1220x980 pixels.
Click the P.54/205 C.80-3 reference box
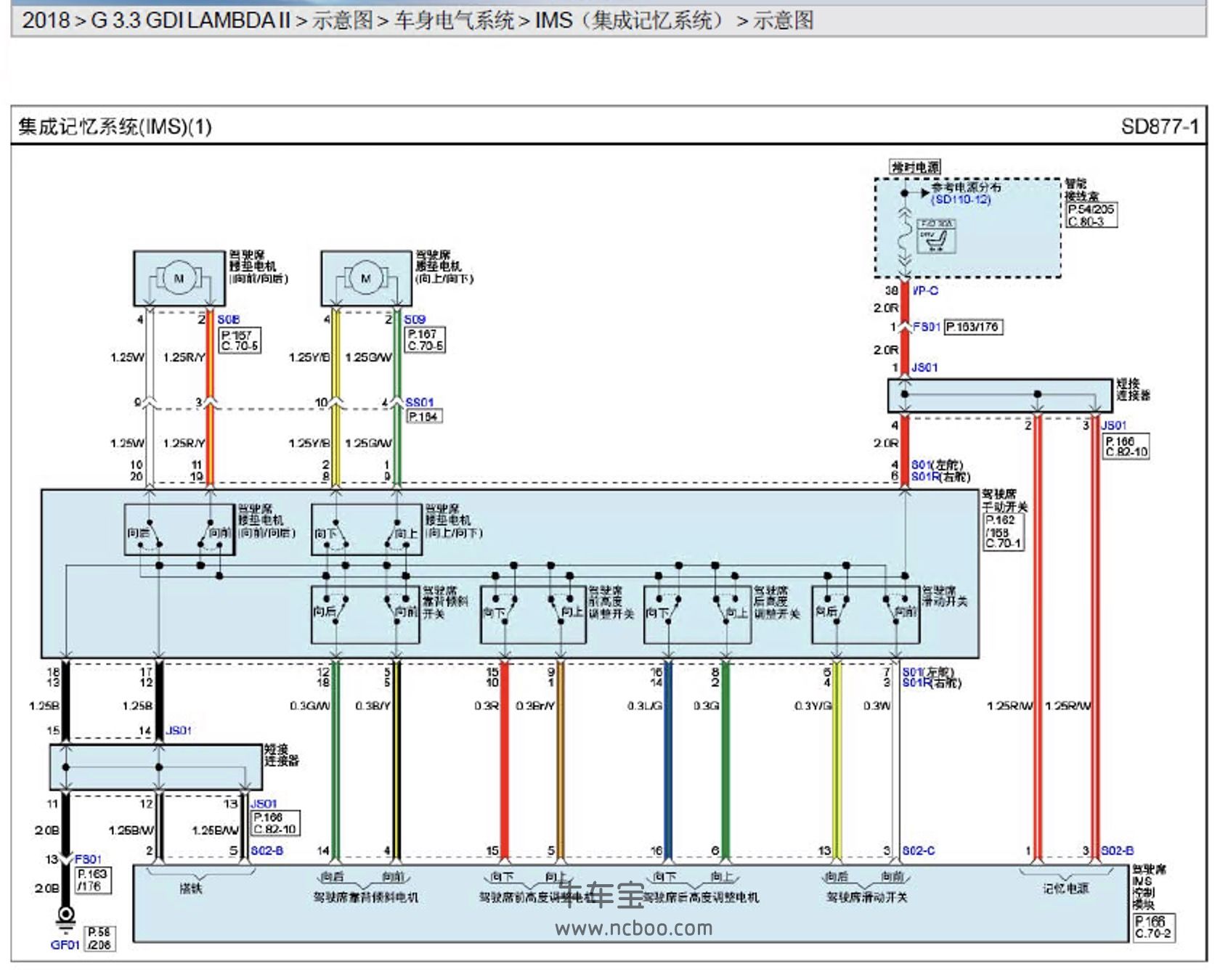[x=1091, y=215]
